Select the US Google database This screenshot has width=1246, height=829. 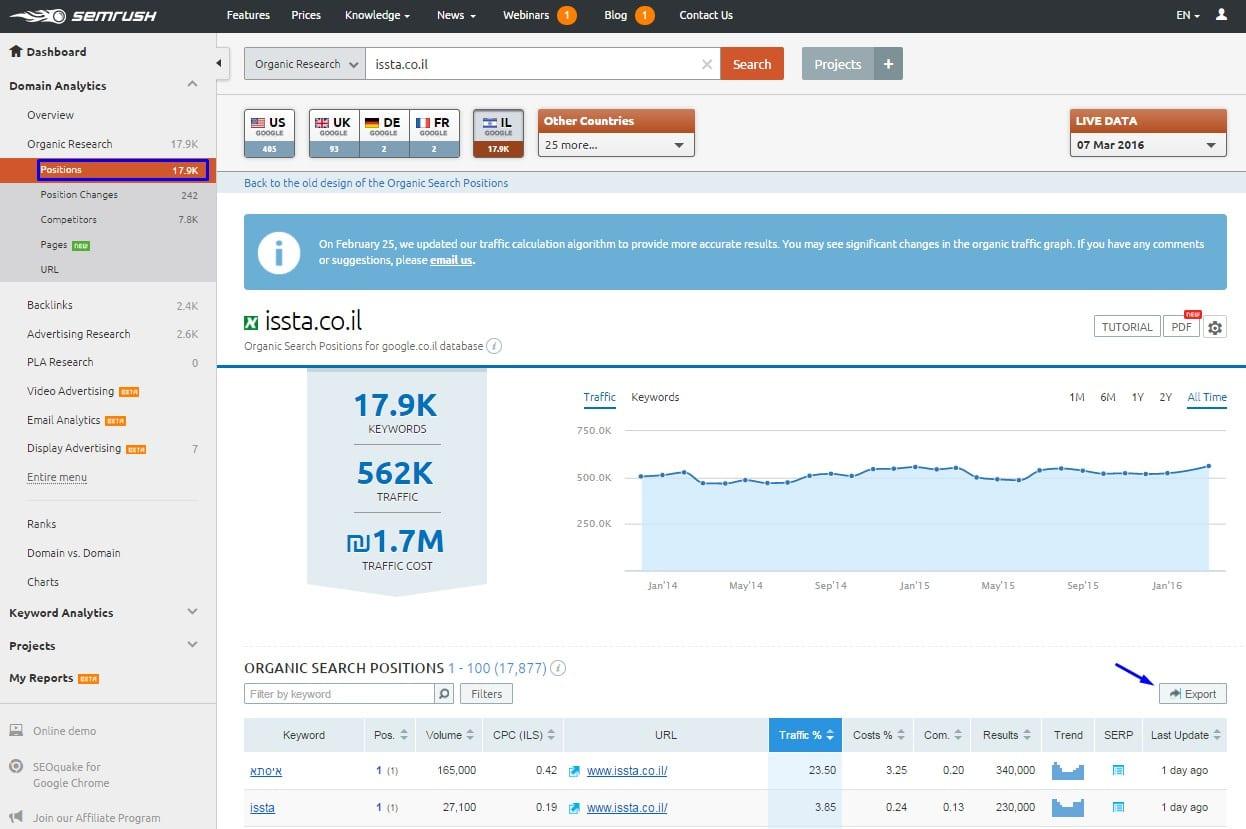[x=269, y=134]
